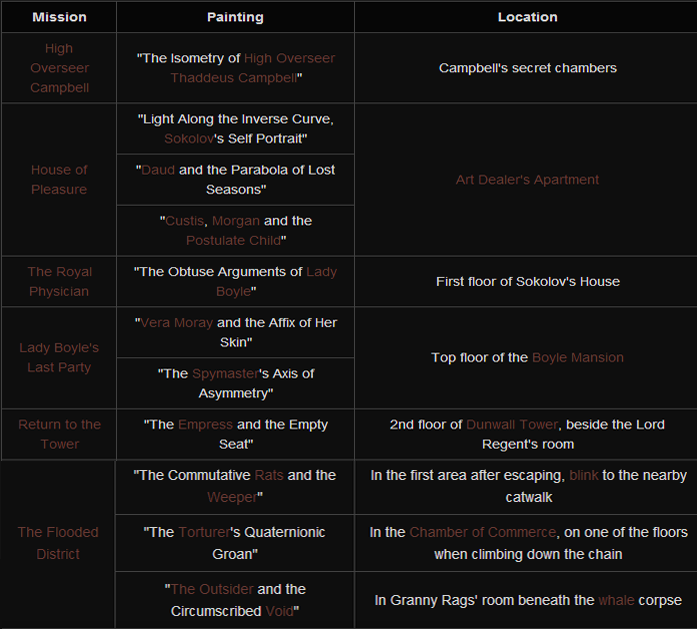Open the Postulate Child link

click(233, 240)
